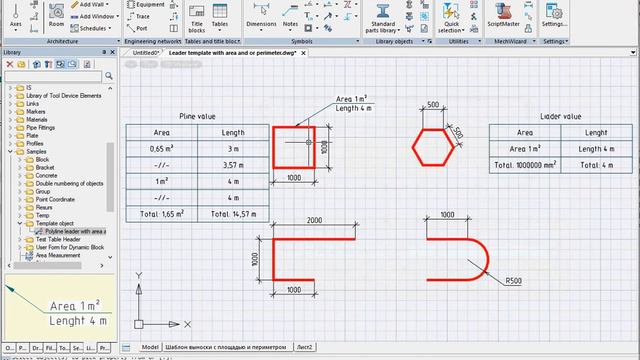
Task: Click the Library tree horizontal scrollbar
Action: [47, 266]
